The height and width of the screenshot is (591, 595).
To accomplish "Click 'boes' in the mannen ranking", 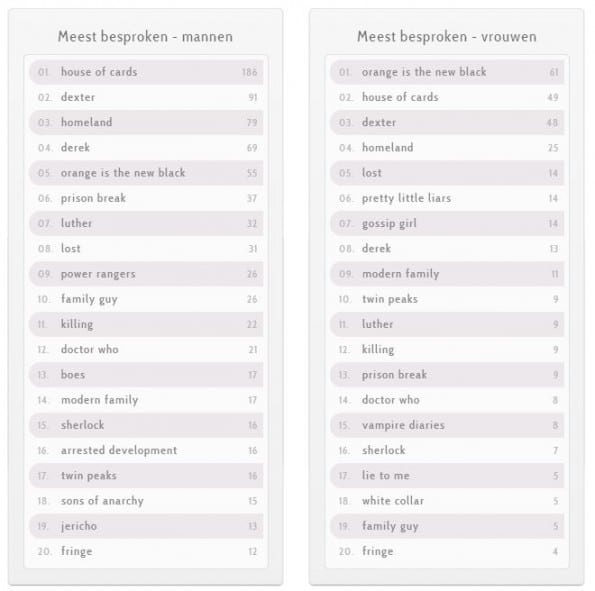I will click(x=146, y=375).
